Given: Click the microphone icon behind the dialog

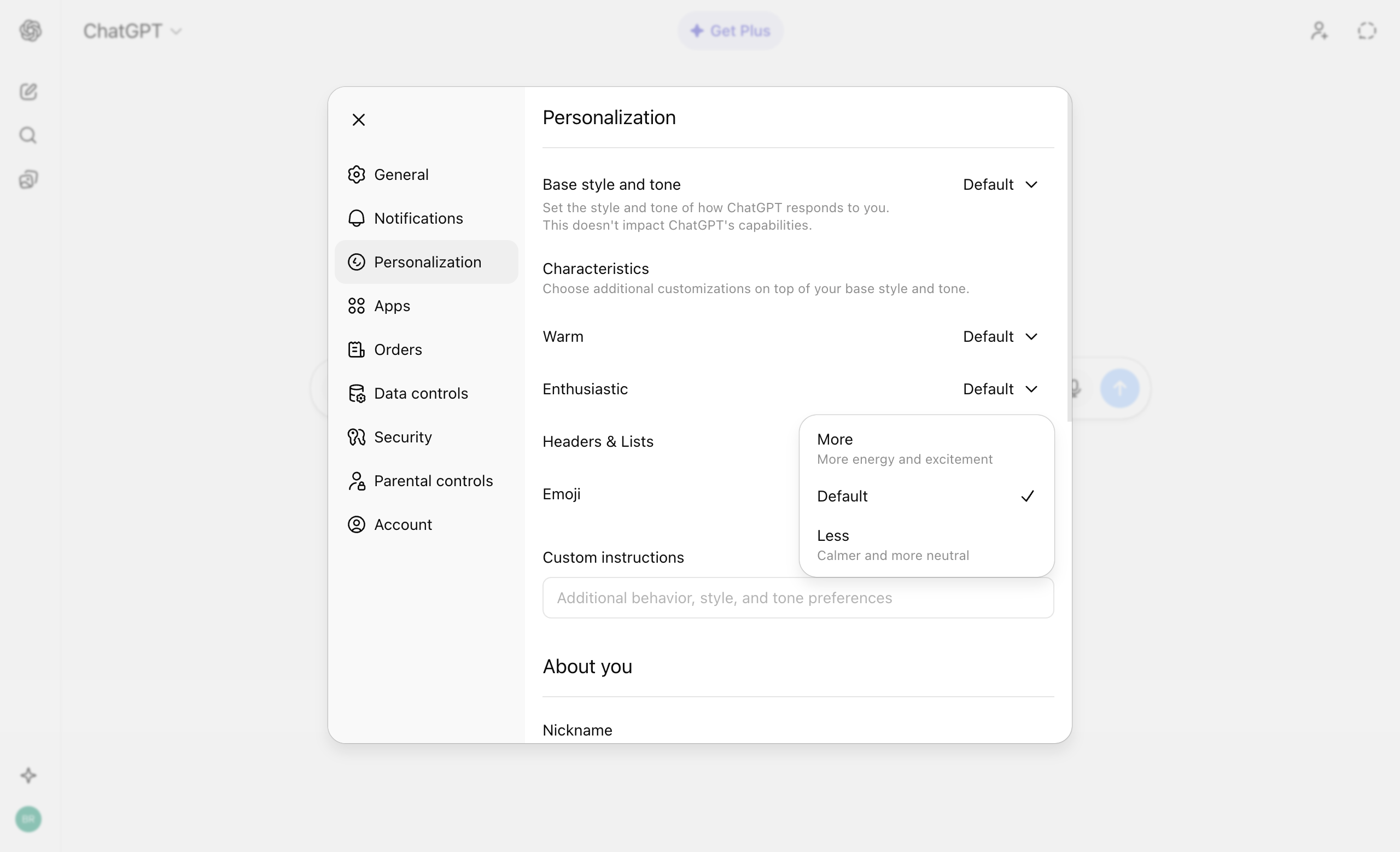Looking at the screenshot, I should [x=1076, y=388].
